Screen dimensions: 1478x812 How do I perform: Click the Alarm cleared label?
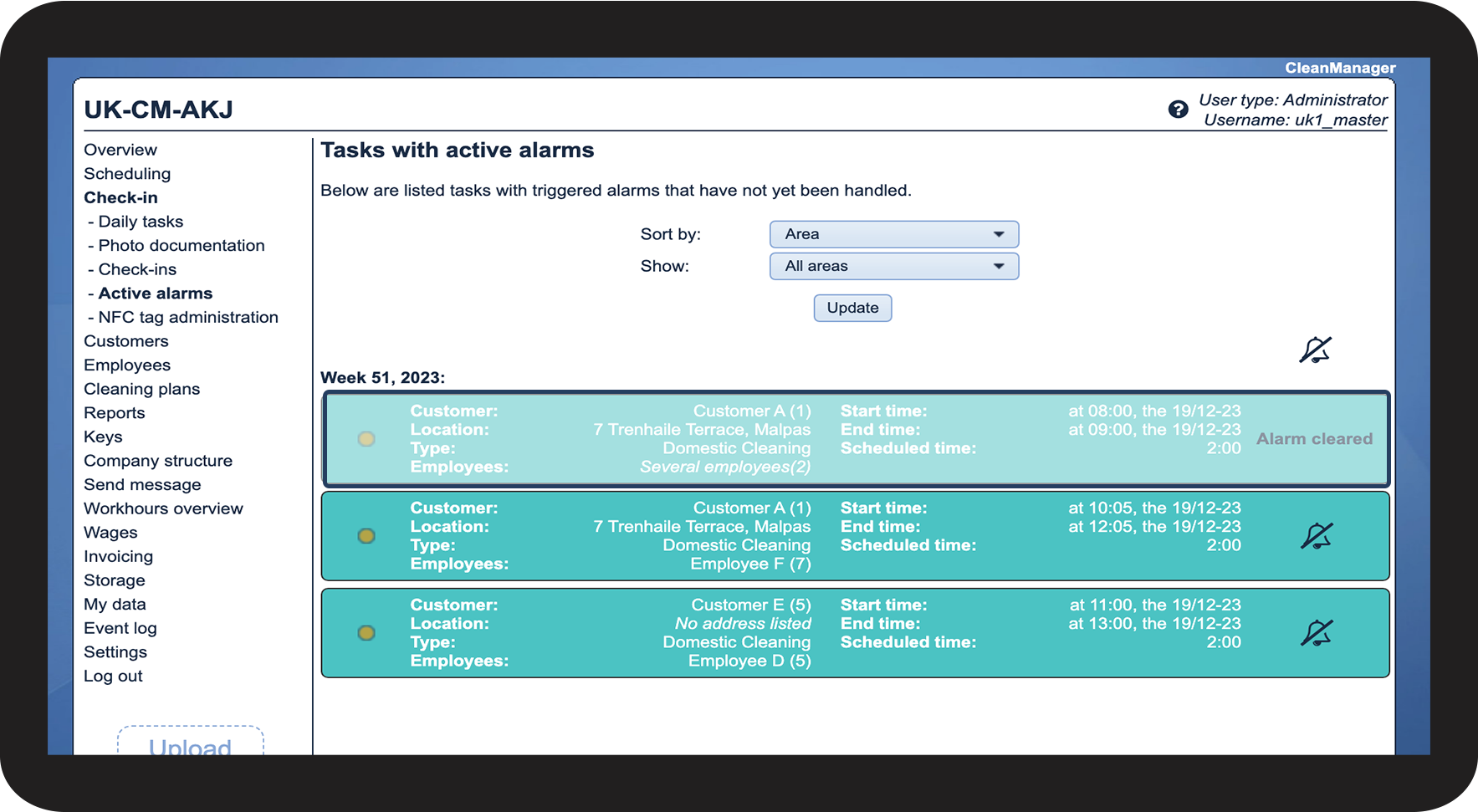pos(1314,439)
